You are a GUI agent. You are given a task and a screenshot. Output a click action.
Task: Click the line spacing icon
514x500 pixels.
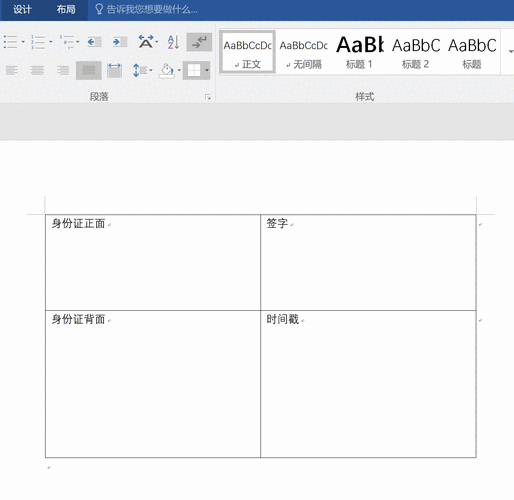pyautogui.click(x=140, y=70)
